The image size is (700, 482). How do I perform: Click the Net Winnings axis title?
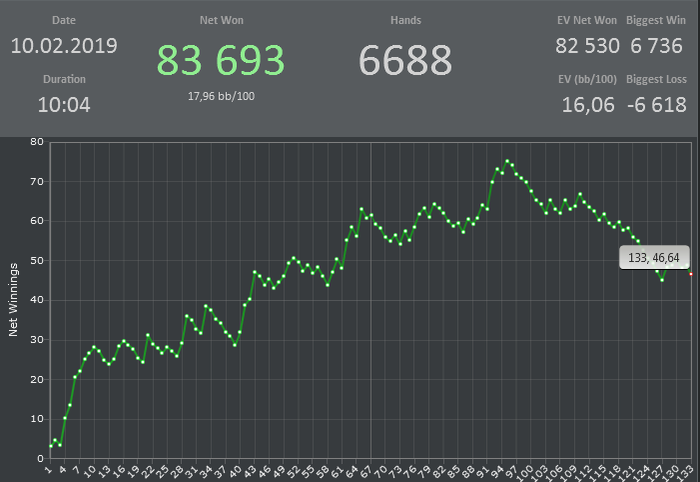(x=13, y=299)
